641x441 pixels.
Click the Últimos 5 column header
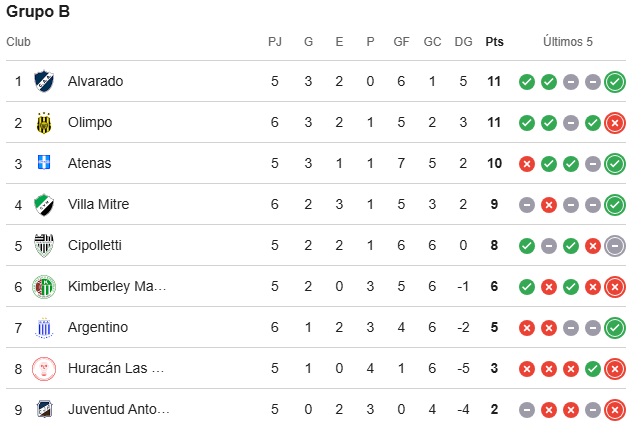pos(568,41)
